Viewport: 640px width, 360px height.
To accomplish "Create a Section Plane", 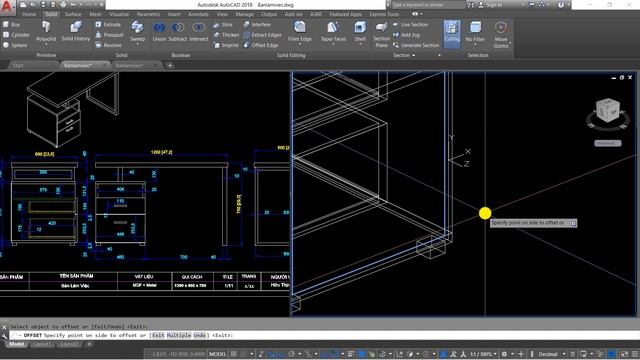I will (381, 34).
